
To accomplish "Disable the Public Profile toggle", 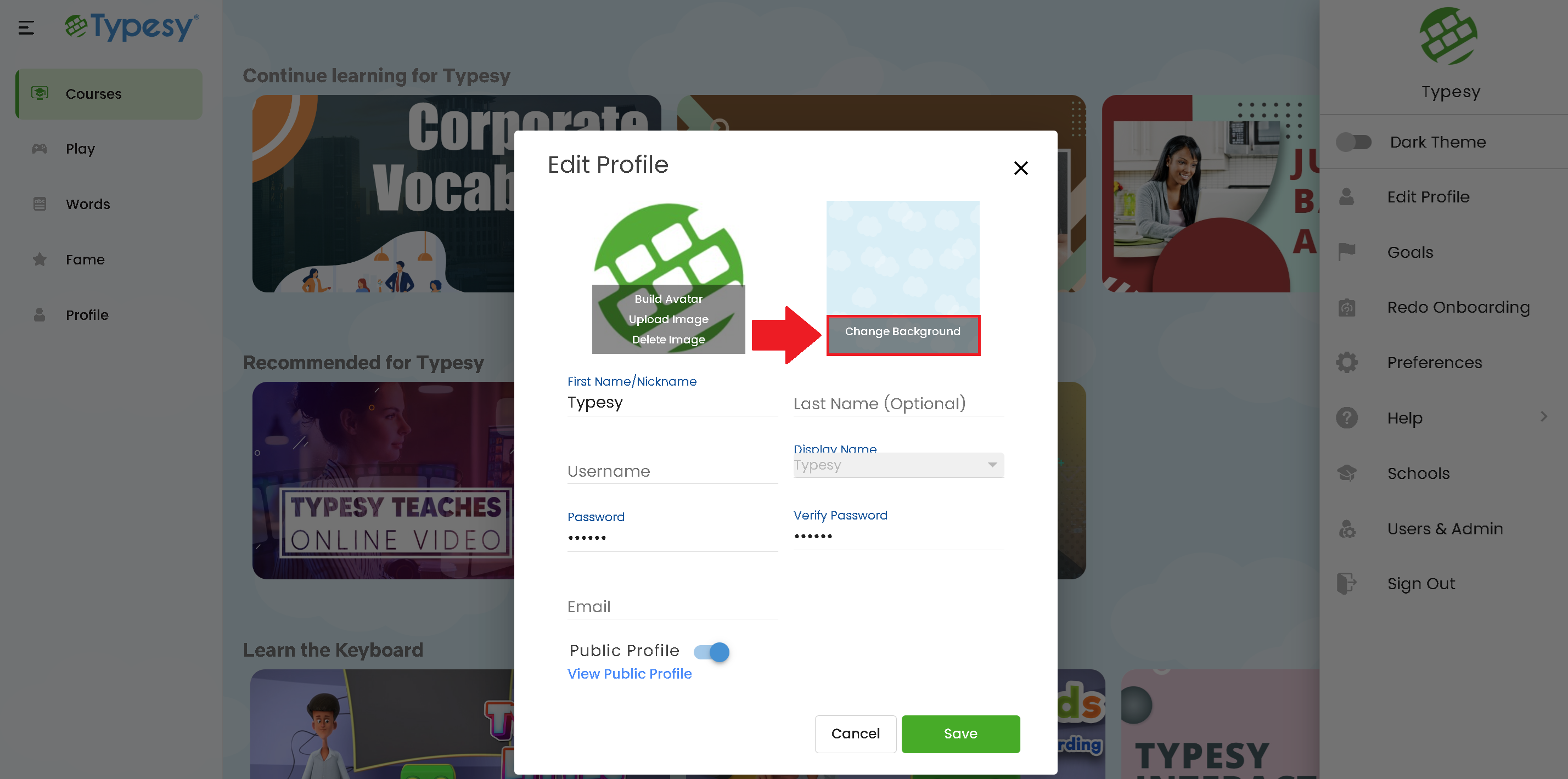I will [712, 652].
